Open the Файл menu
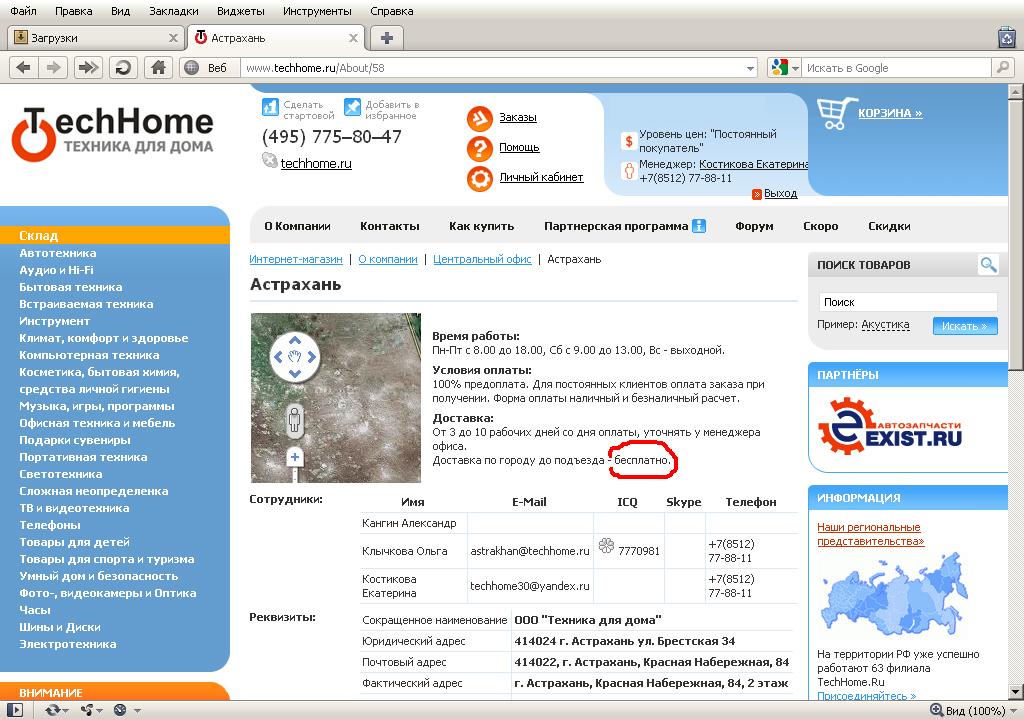This screenshot has width=1024, height=719. click(x=24, y=11)
